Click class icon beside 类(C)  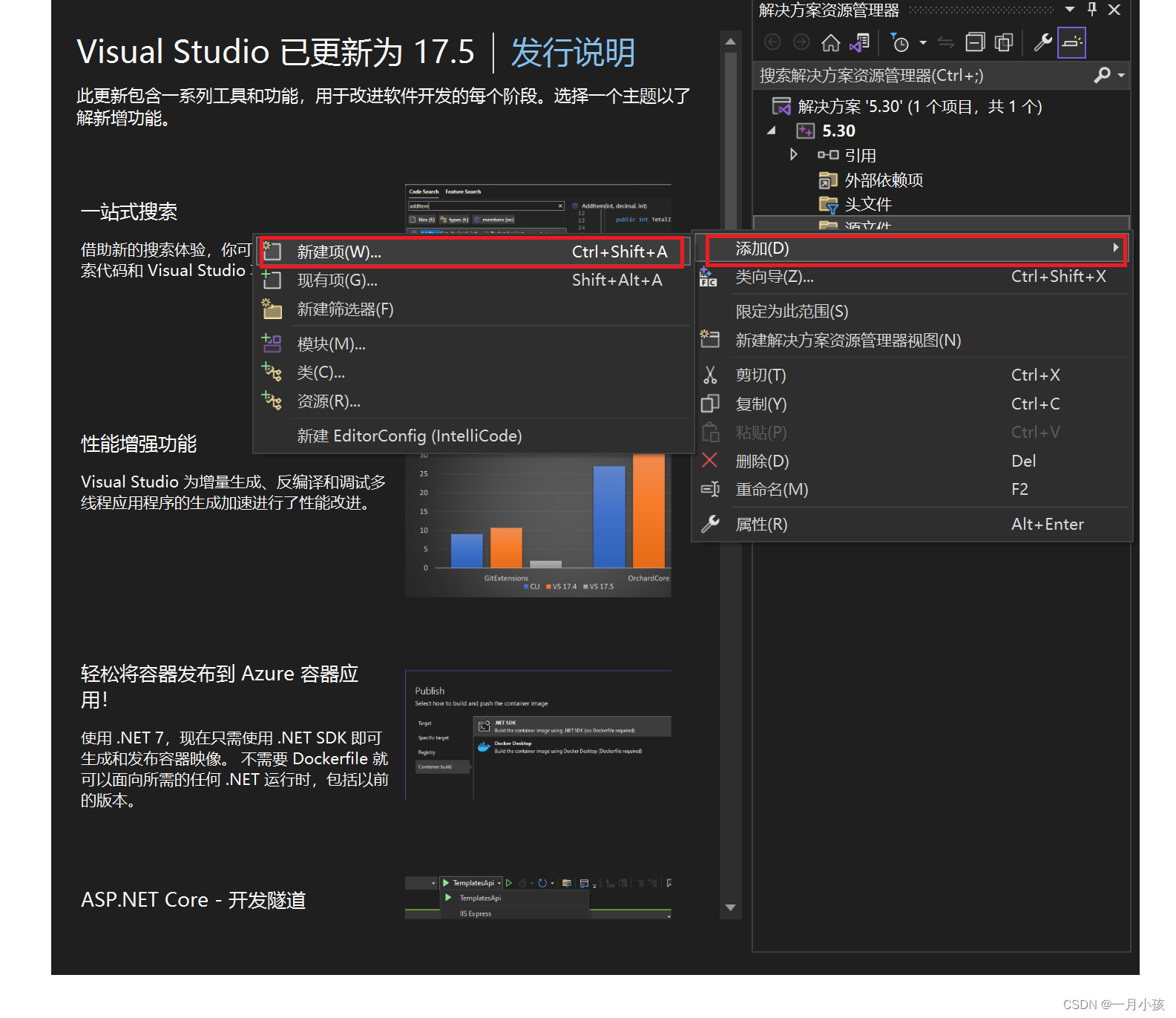[272, 372]
